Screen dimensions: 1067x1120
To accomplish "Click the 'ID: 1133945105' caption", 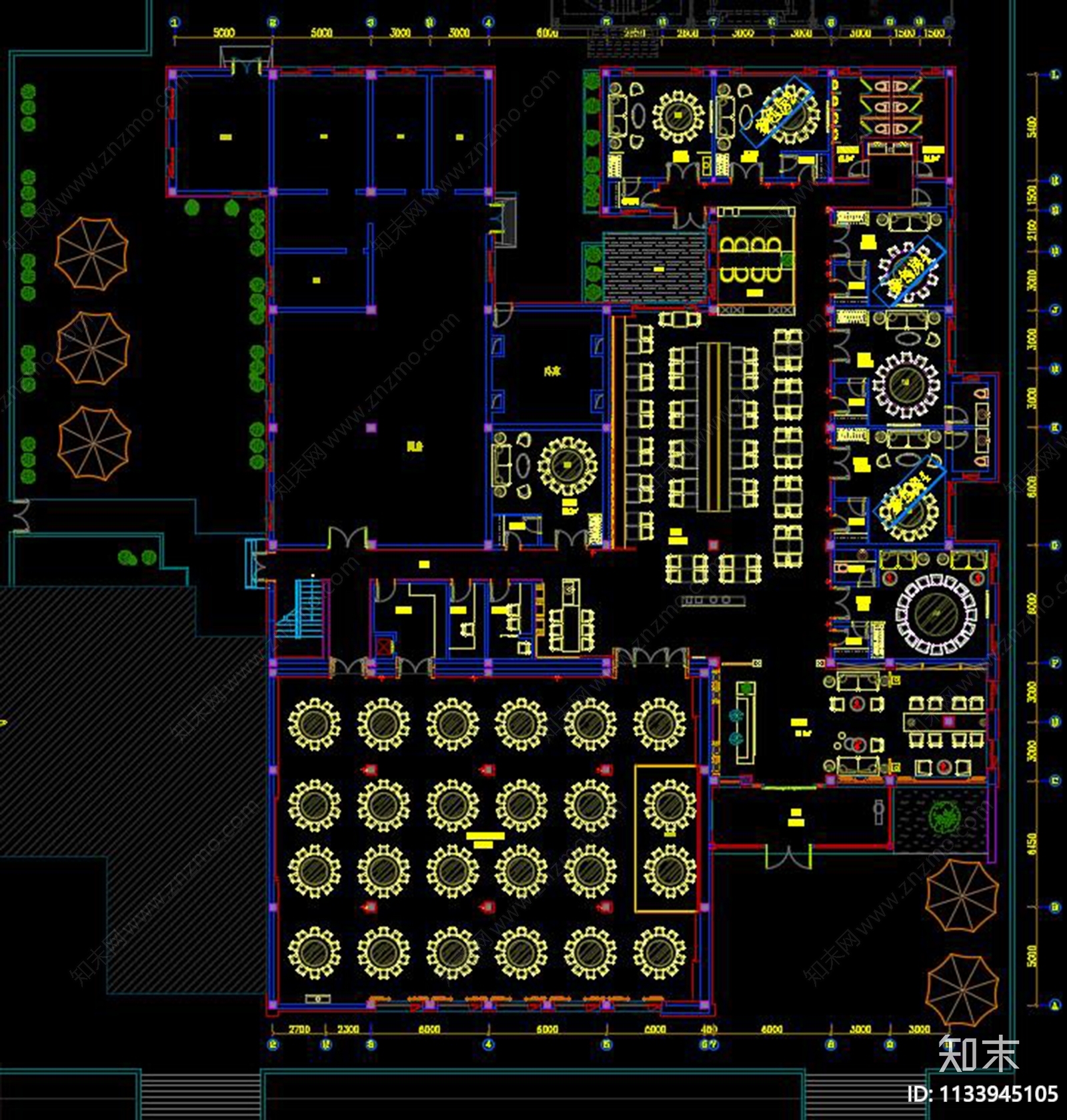I will [x=982, y=1094].
